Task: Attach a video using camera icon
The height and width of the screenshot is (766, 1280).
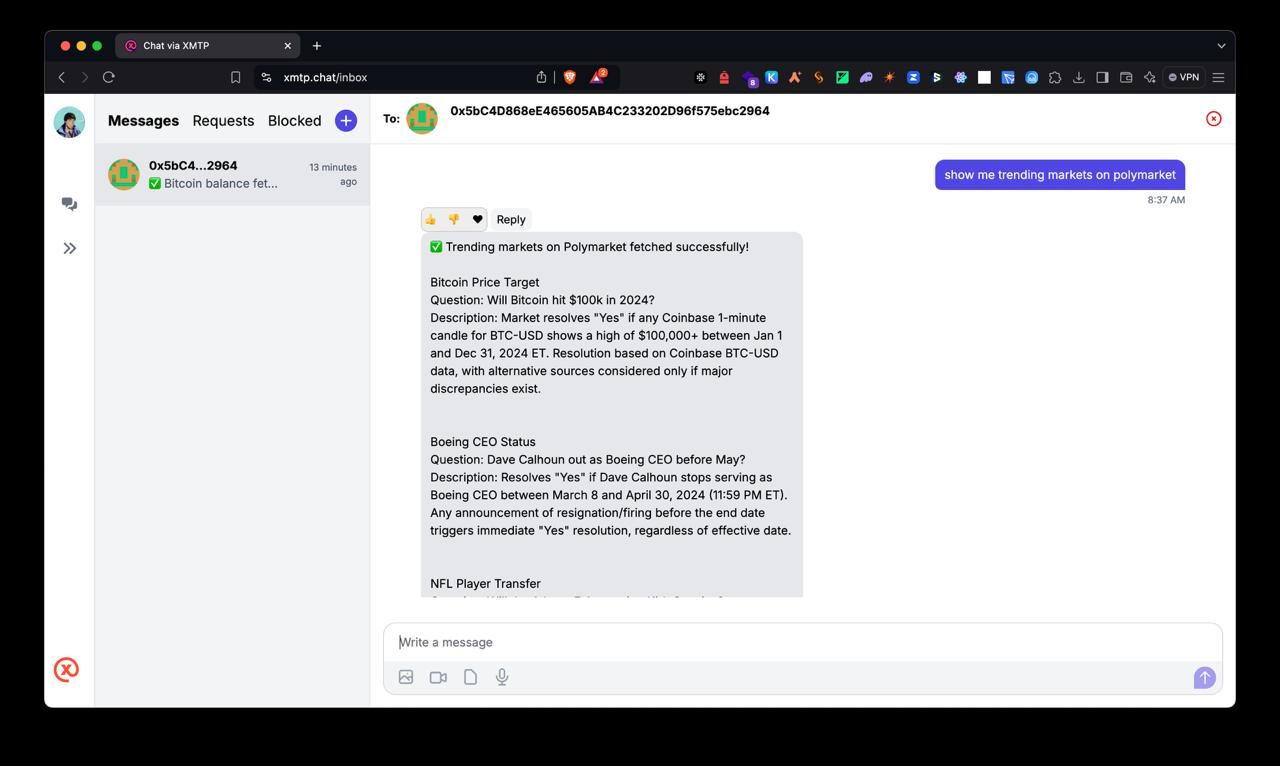Action: [438, 677]
